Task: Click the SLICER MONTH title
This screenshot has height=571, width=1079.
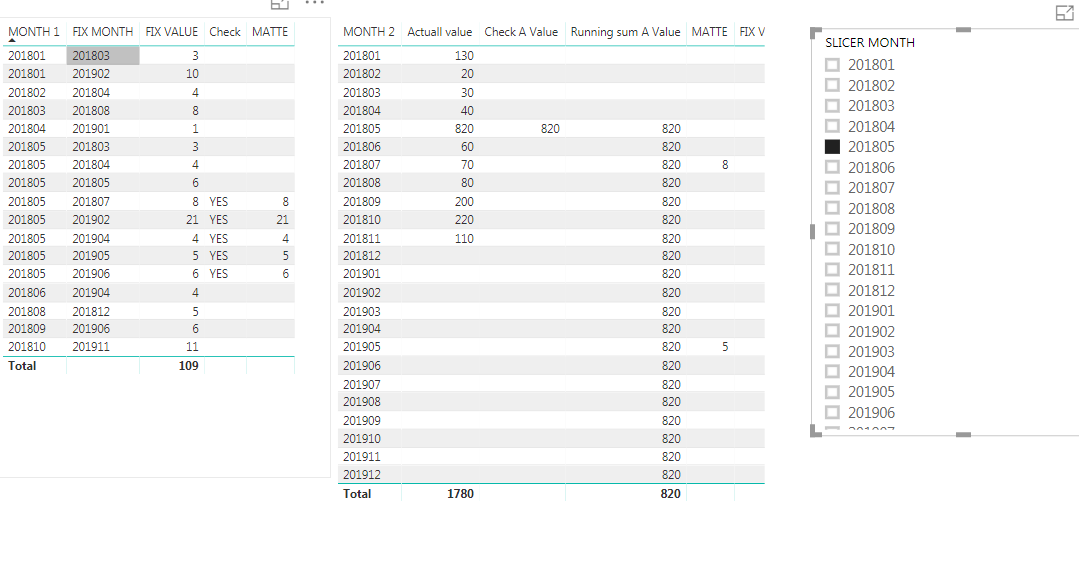Action: click(870, 43)
